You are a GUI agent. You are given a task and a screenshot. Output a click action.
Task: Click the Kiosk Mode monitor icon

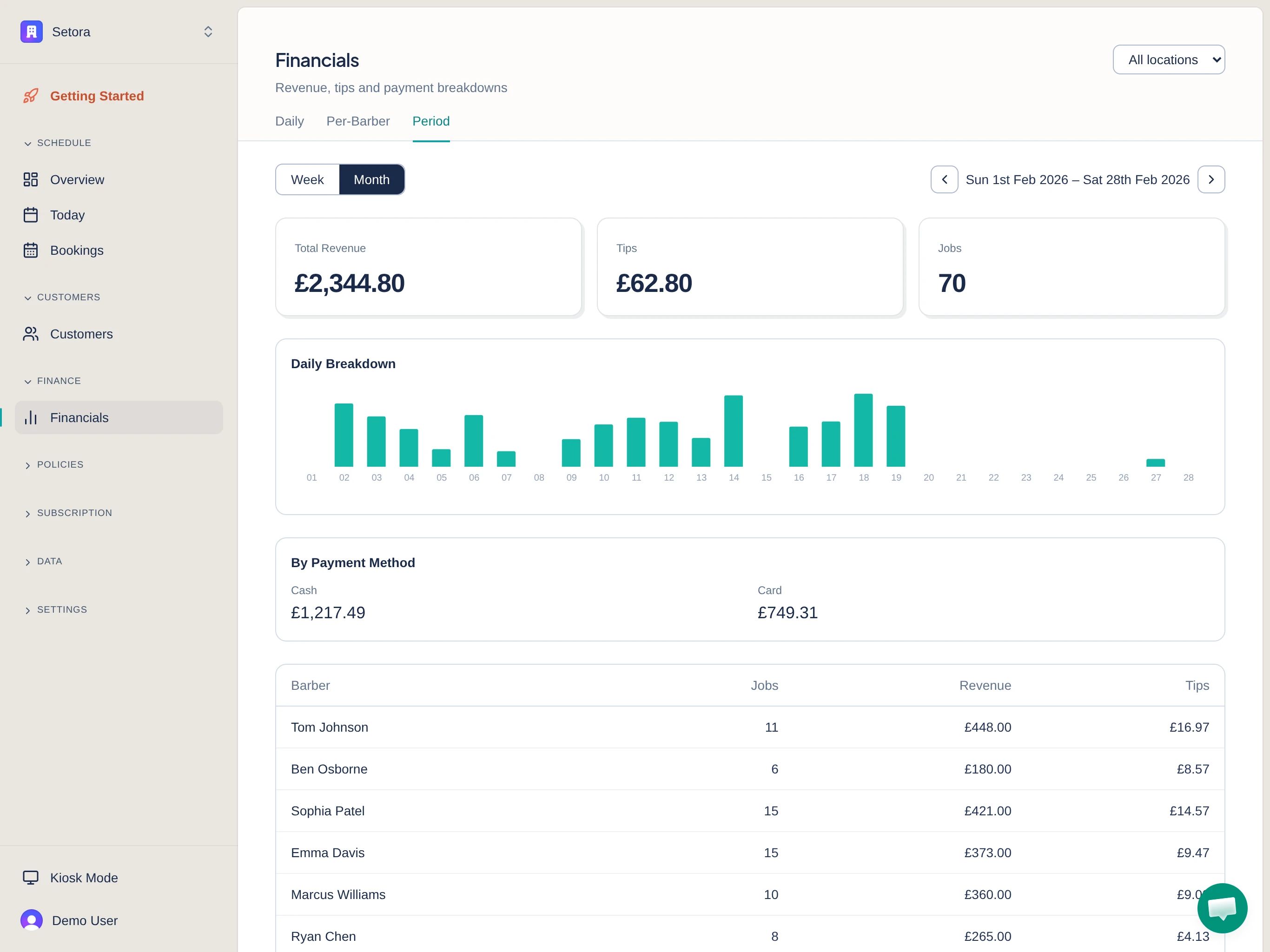[x=31, y=877]
